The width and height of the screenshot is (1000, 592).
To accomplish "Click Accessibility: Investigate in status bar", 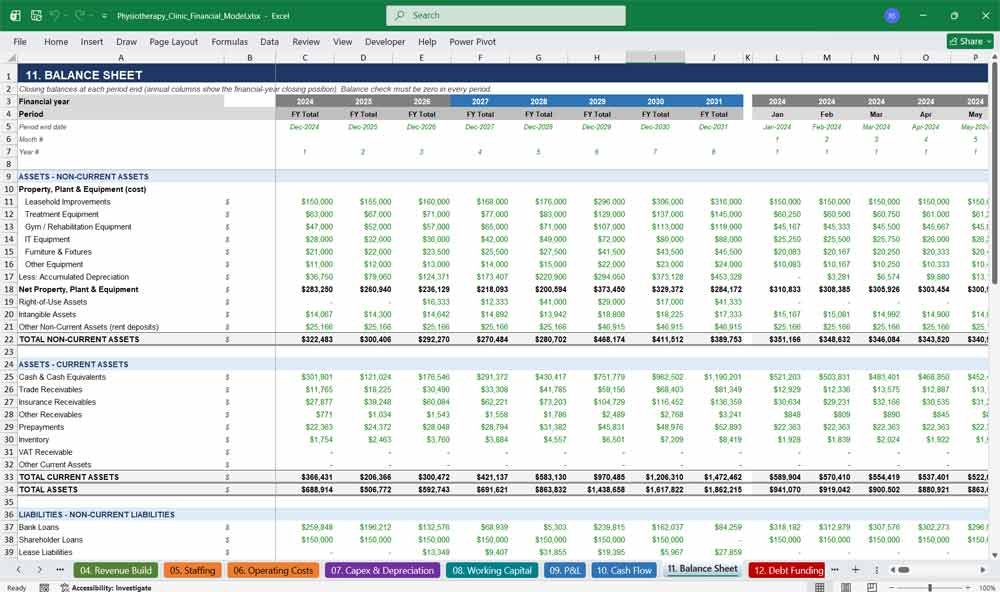I will (106, 588).
